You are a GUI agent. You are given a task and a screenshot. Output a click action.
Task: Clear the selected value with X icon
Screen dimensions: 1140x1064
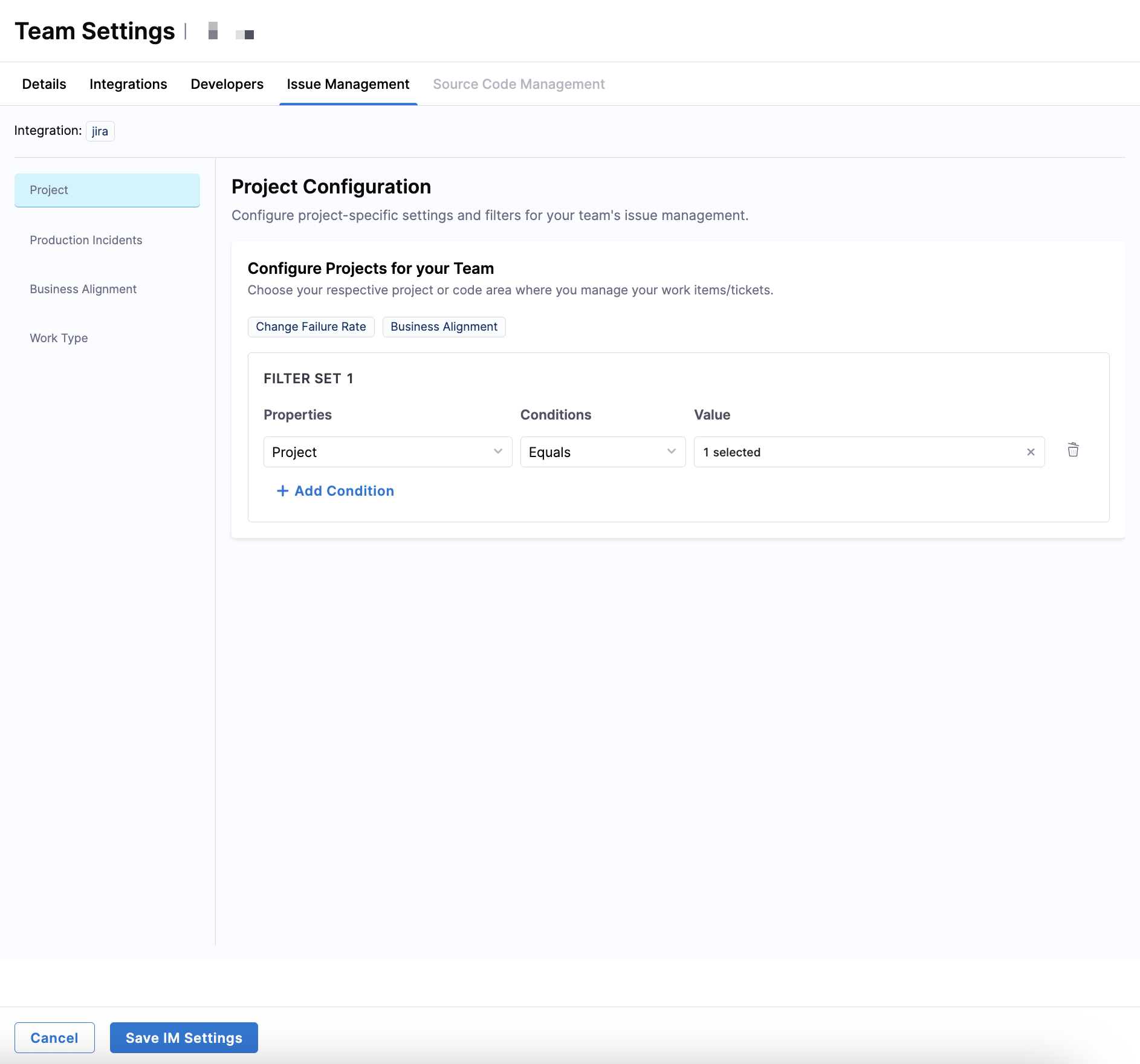(1031, 452)
